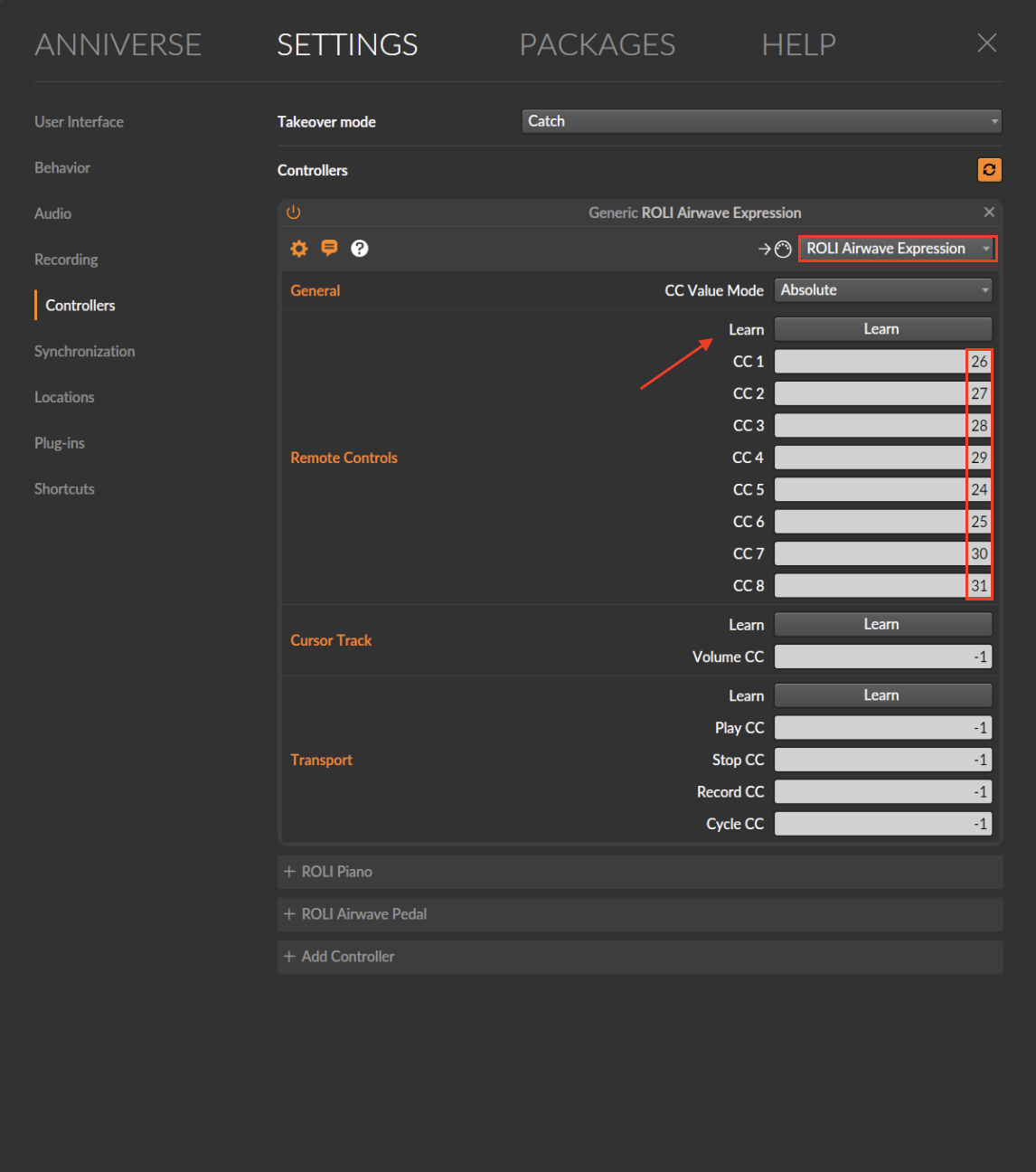
Task: Open Behavior settings page
Action: 62,168
